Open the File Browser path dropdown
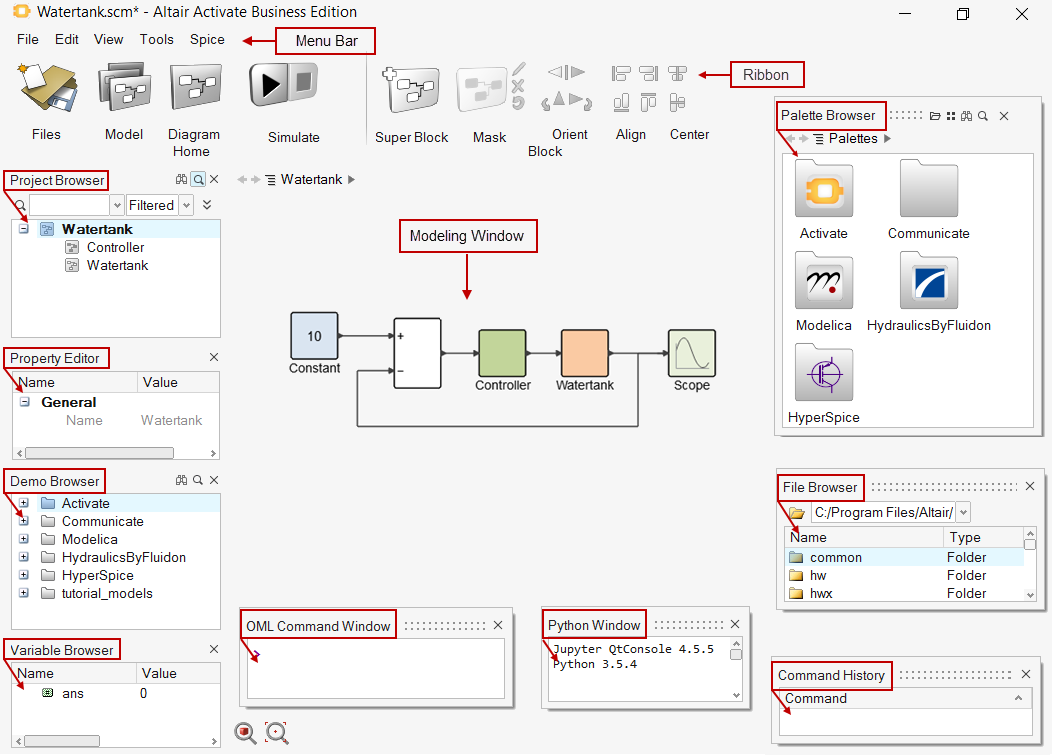The width and height of the screenshot is (1052, 755). pyautogui.click(x=963, y=513)
